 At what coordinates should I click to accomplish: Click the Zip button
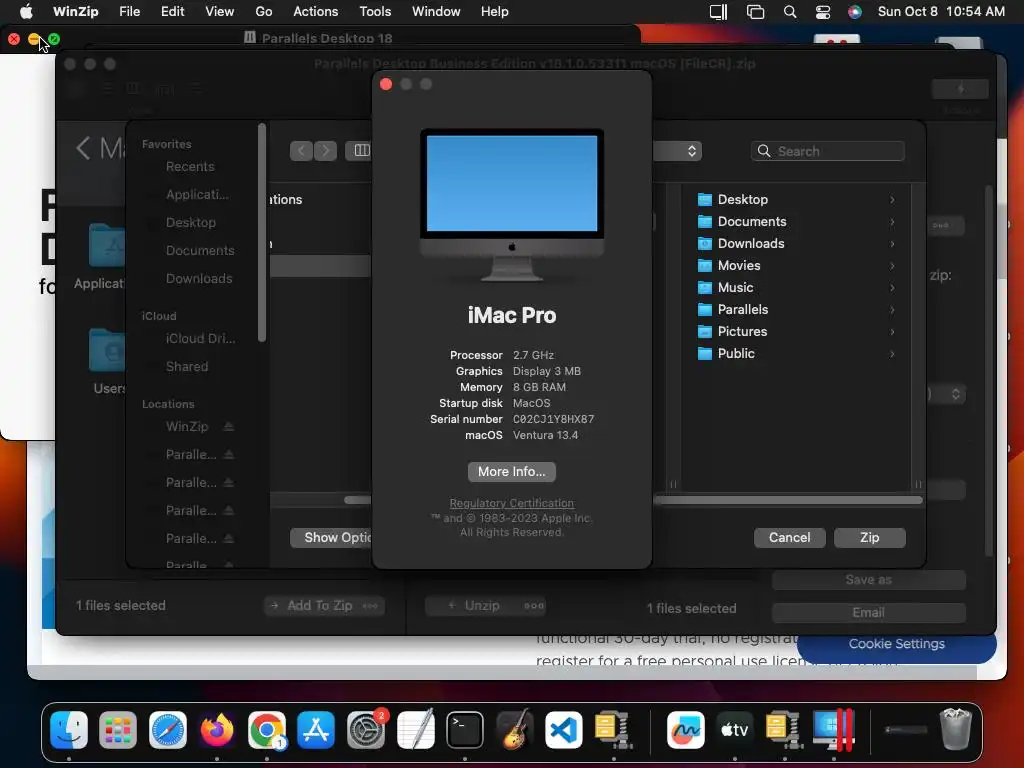[869, 537]
